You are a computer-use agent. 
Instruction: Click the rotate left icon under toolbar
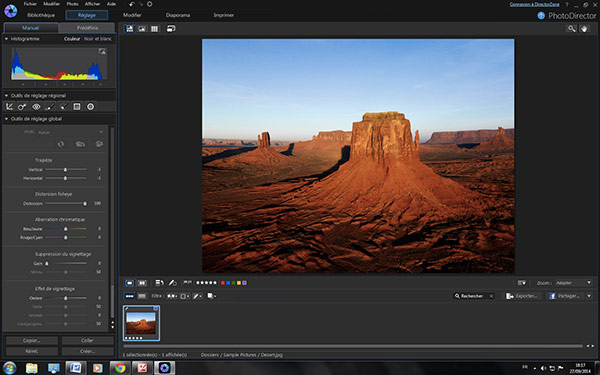point(159,283)
